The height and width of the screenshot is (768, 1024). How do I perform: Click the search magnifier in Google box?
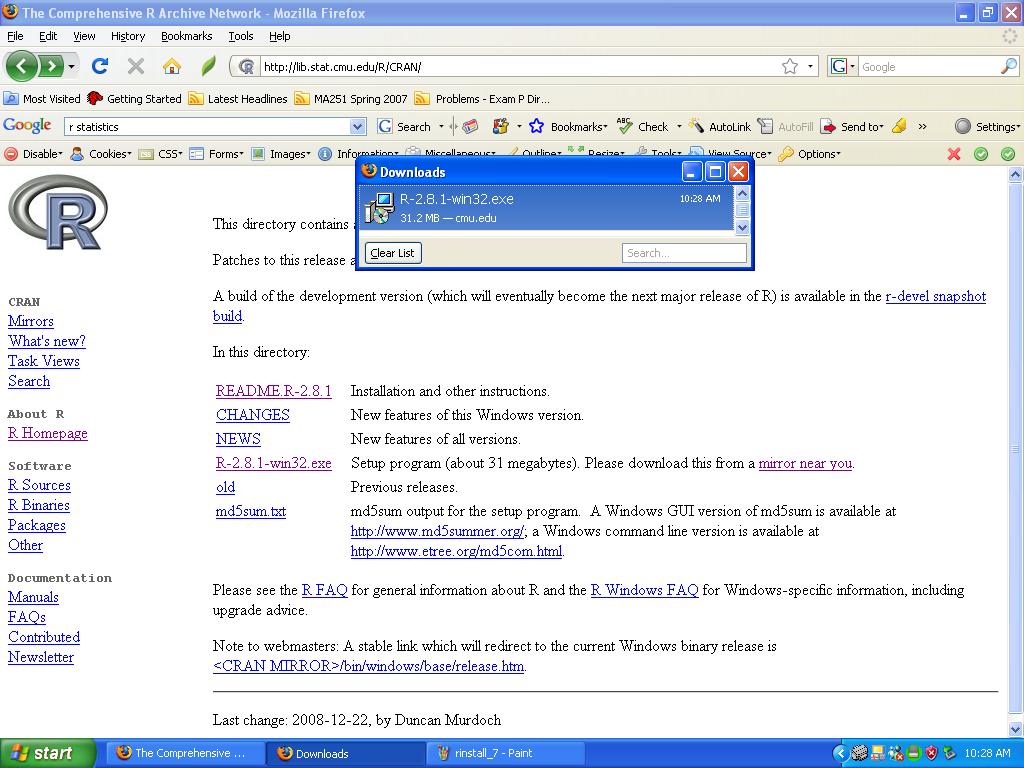(1008, 67)
